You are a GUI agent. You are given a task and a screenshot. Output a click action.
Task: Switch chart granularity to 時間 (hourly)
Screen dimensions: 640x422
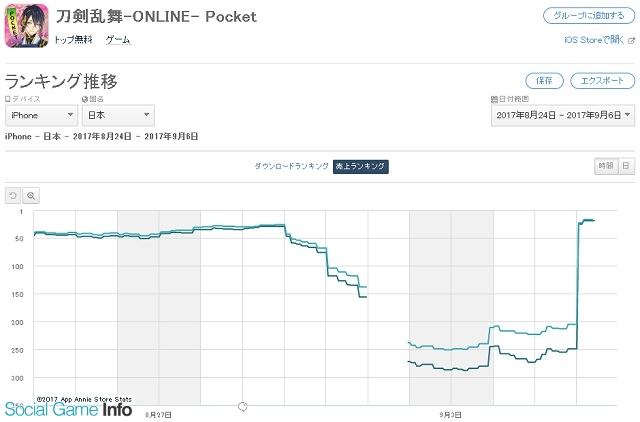pos(606,166)
